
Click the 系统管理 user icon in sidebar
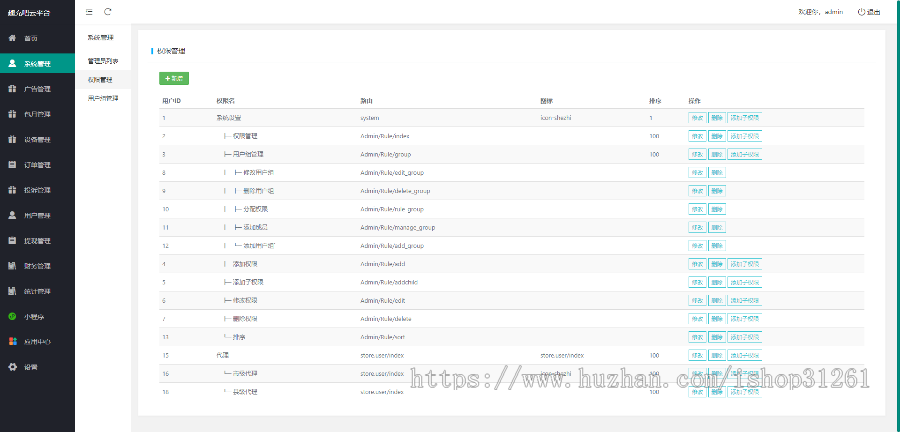pos(13,64)
